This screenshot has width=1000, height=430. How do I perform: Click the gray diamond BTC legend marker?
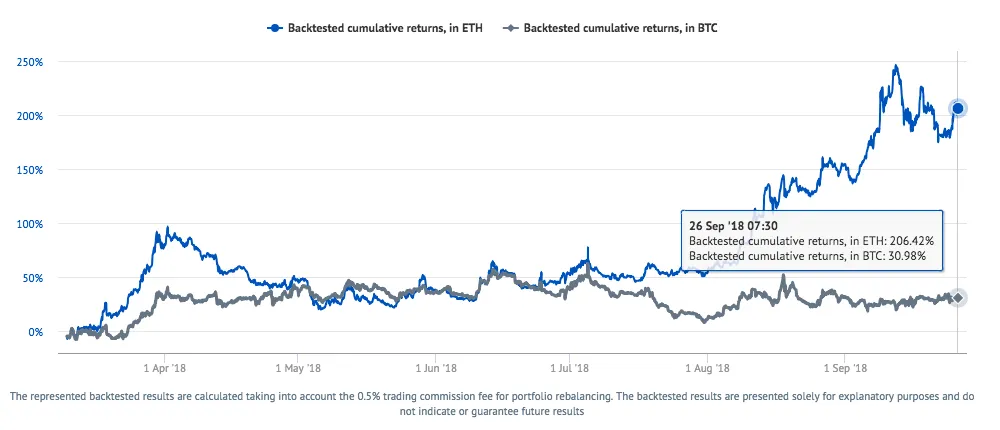pos(510,28)
